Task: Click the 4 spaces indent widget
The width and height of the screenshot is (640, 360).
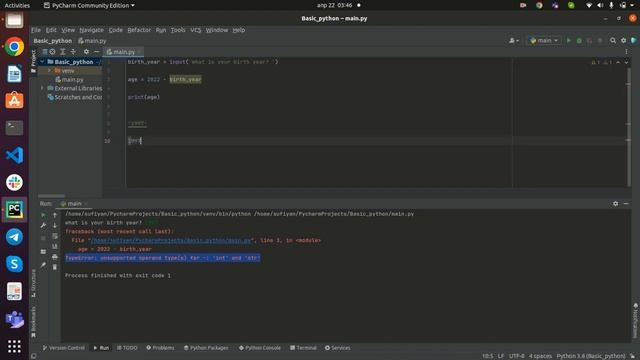Action: tap(540, 356)
